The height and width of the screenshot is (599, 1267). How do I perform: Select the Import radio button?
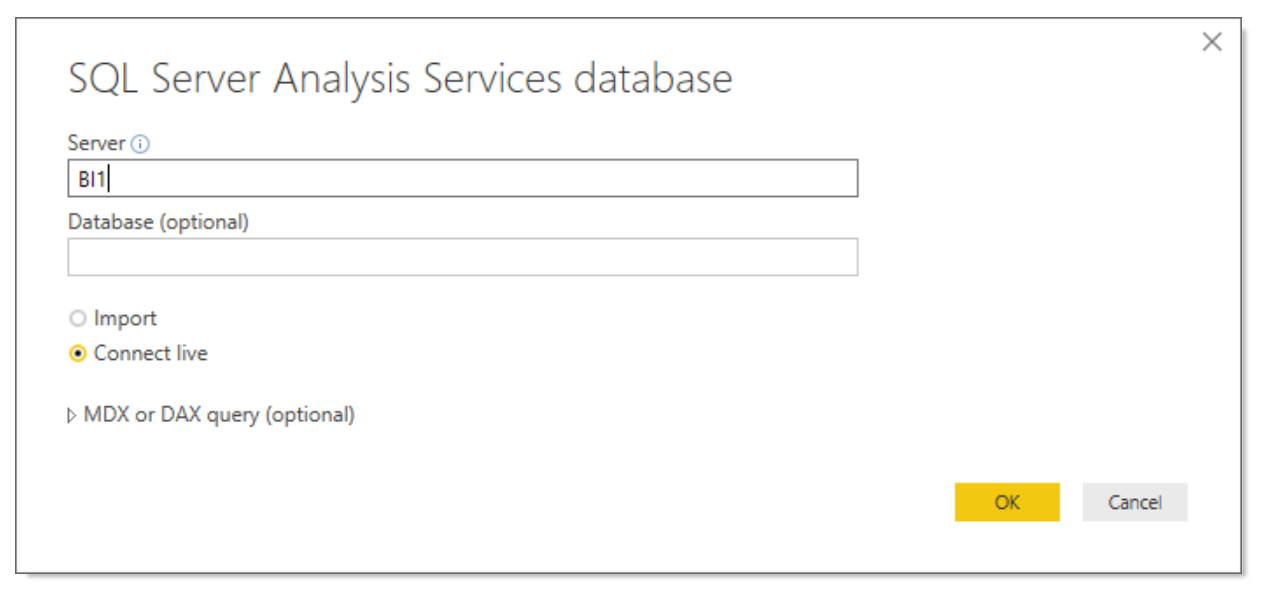77,319
